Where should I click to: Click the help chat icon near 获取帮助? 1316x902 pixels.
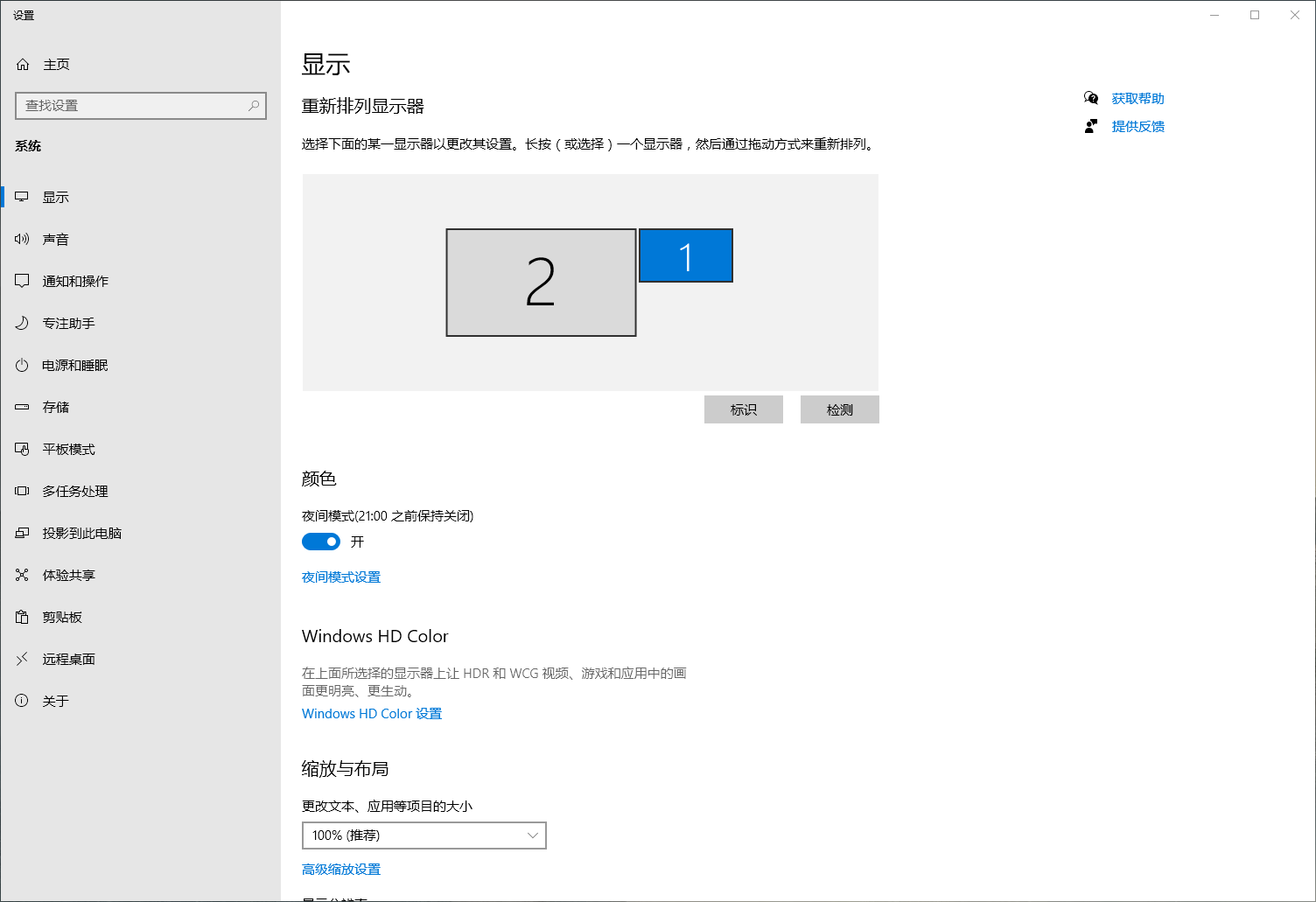pyautogui.click(x=1091, y=99)
